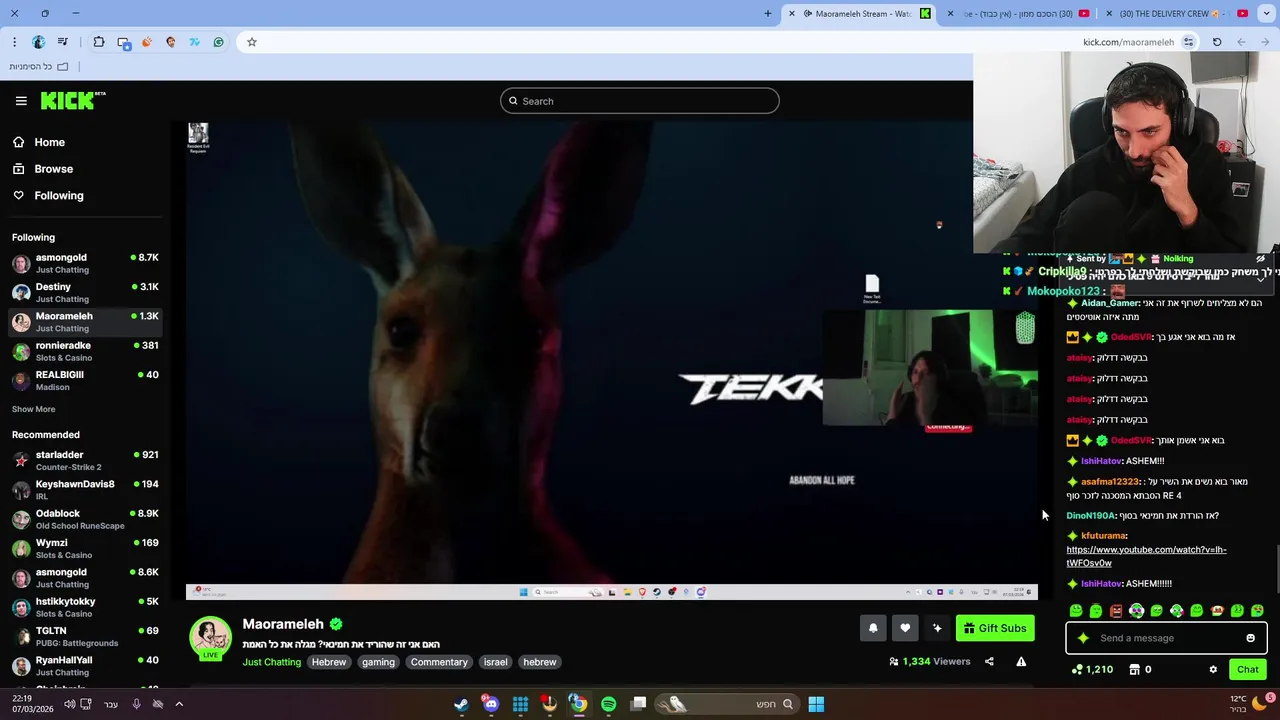This screenshot has width=1280, height=720.
Task: Open site info icon in address bar
Action: click(x=1188, y=42)
